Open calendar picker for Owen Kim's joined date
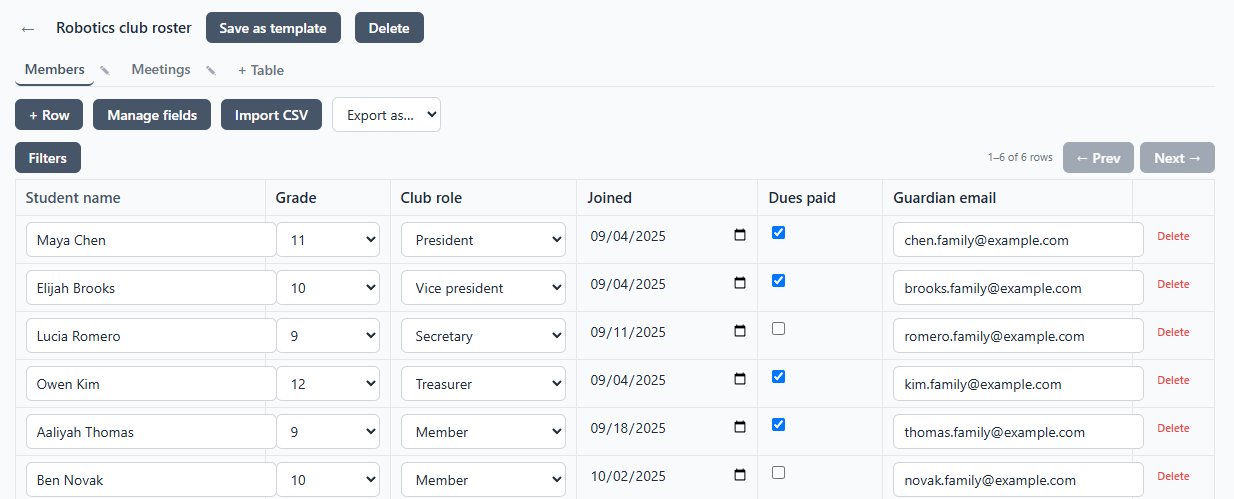 [740, 380]
